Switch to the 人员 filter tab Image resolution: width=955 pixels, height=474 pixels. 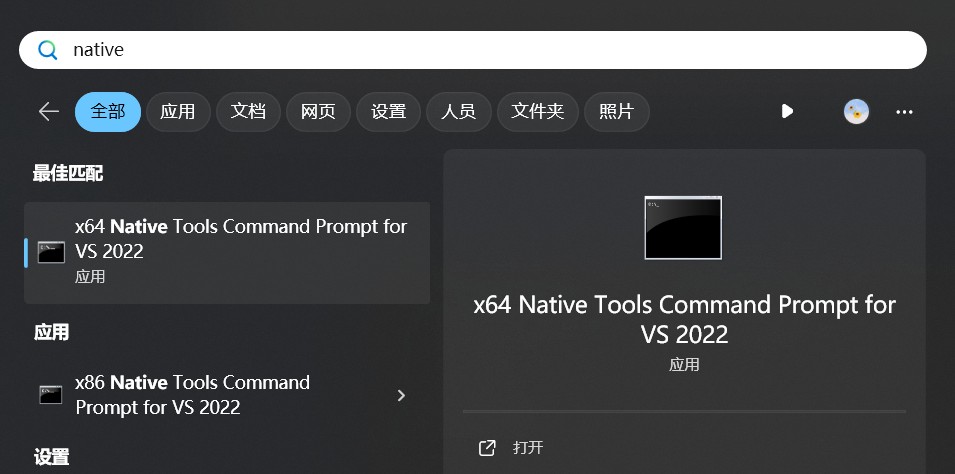[459, 111]
